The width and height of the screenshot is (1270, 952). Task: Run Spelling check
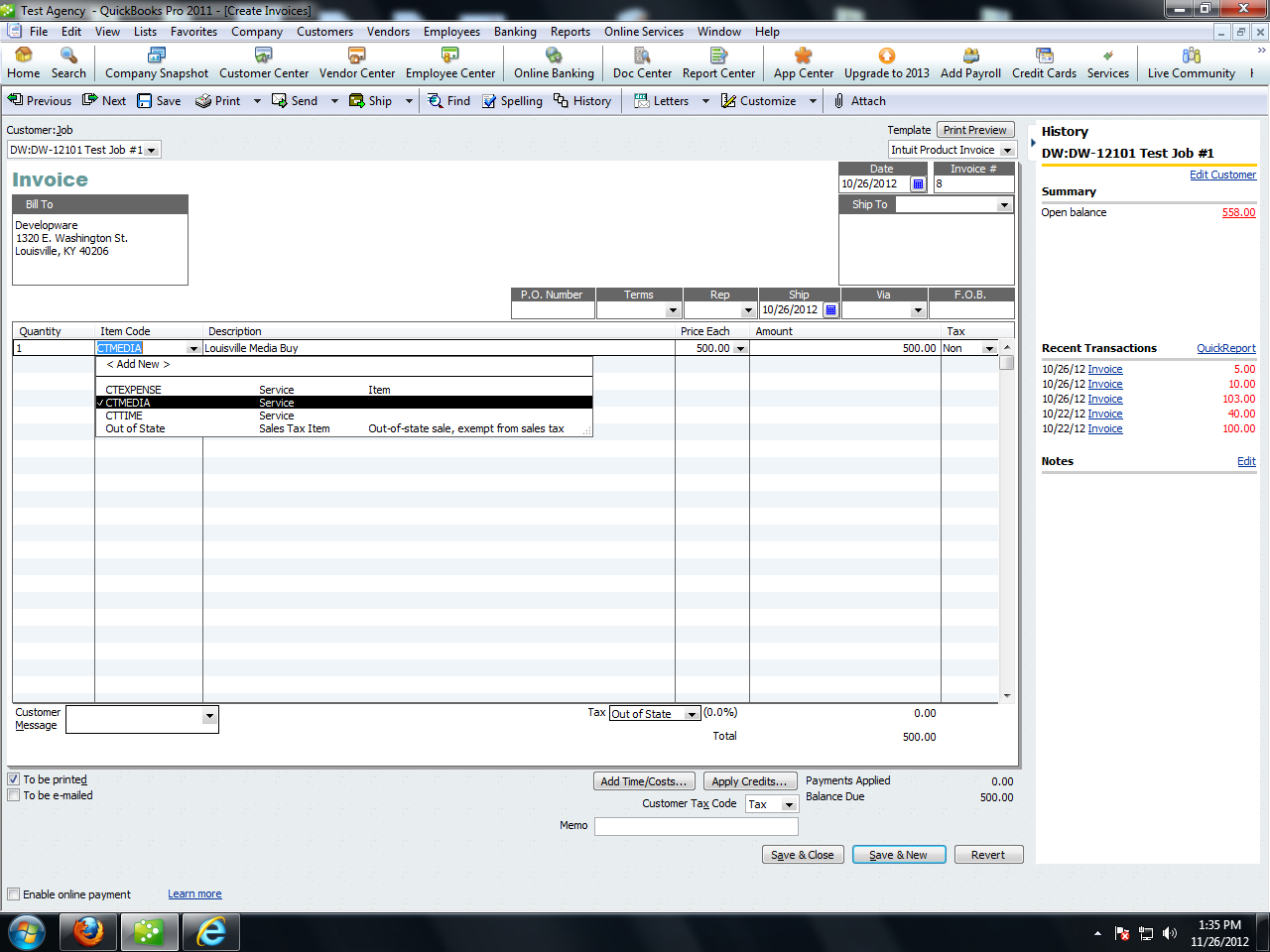512,100
